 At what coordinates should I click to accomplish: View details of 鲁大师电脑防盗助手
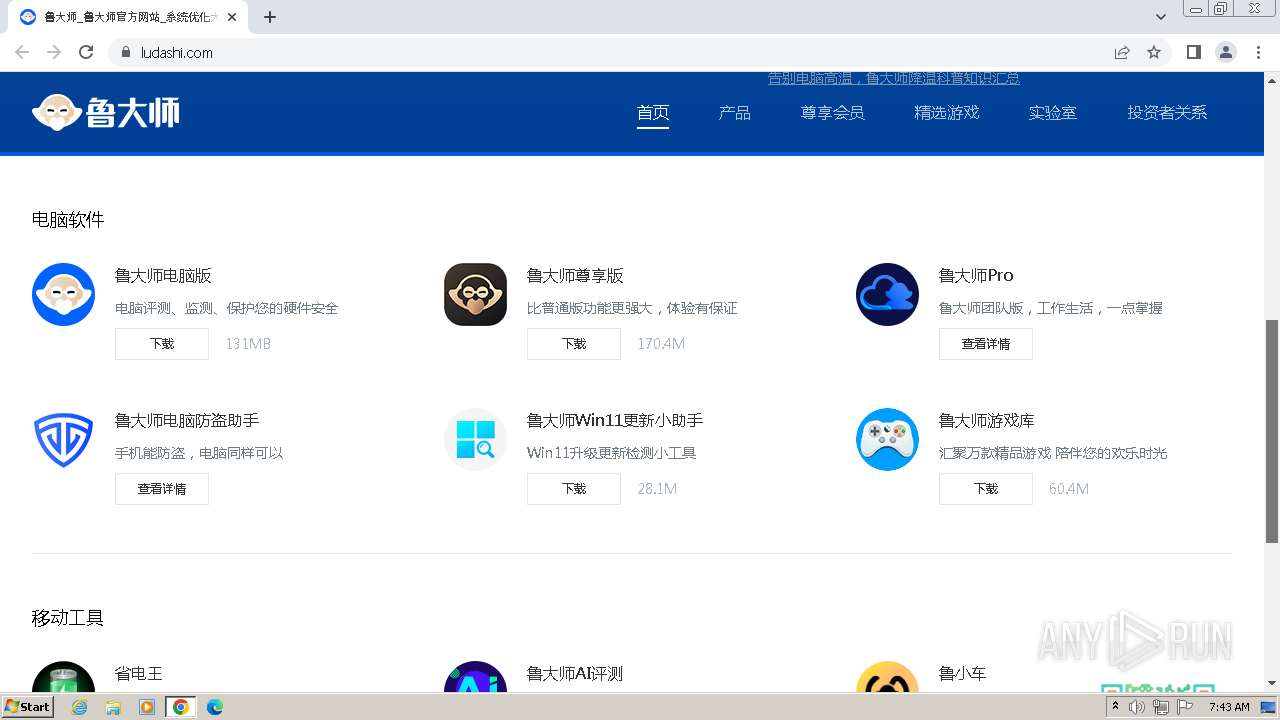pos(162,489)
